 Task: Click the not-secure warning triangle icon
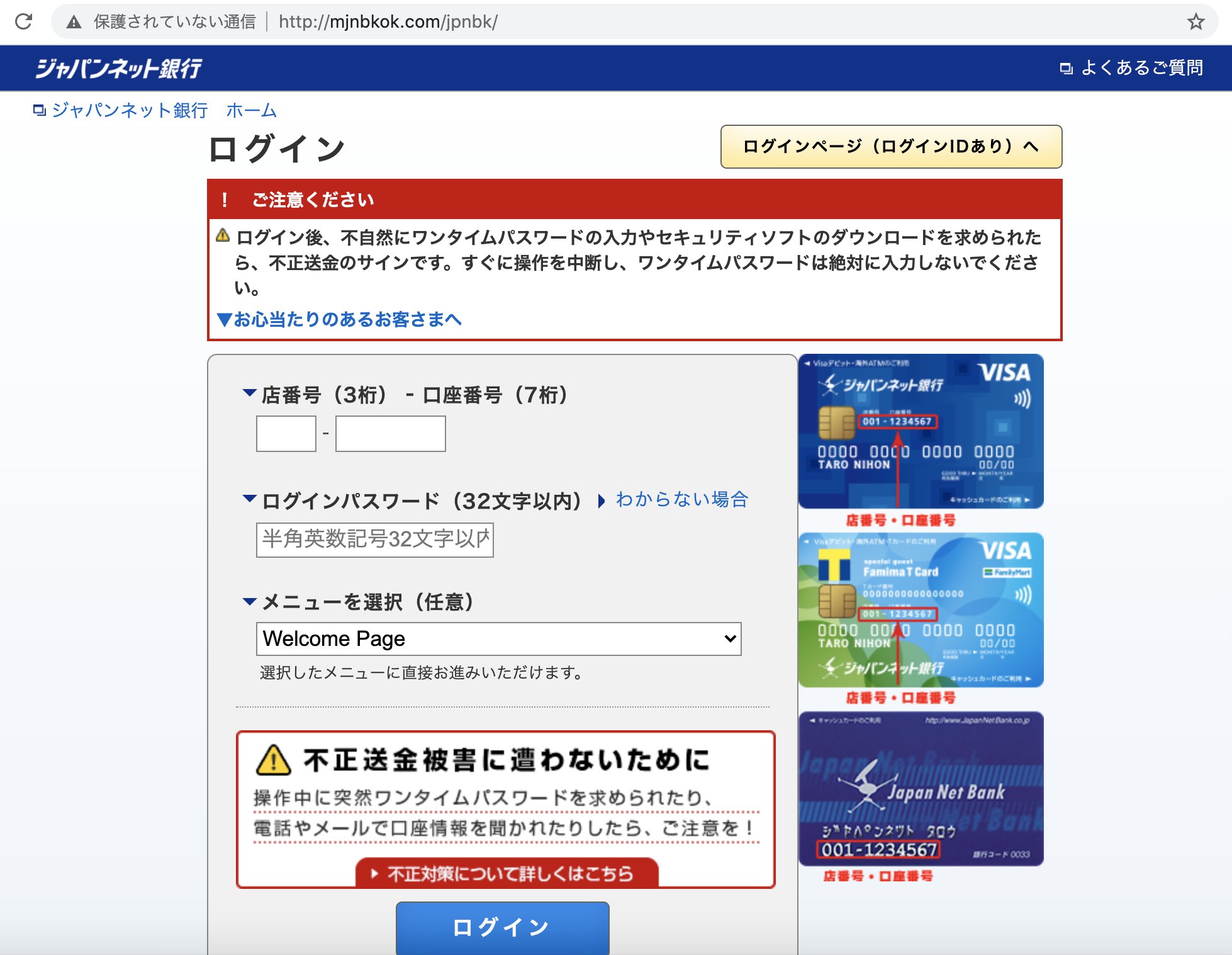click(x=74, y=22)
